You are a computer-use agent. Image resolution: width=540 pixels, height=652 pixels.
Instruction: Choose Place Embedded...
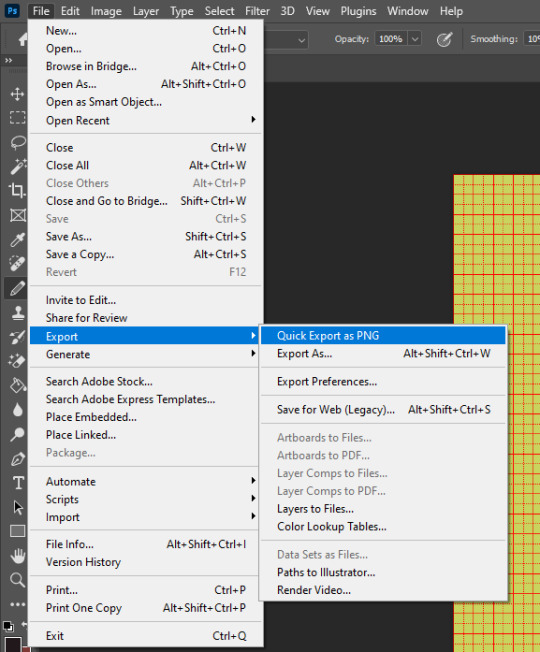[145, 417]
